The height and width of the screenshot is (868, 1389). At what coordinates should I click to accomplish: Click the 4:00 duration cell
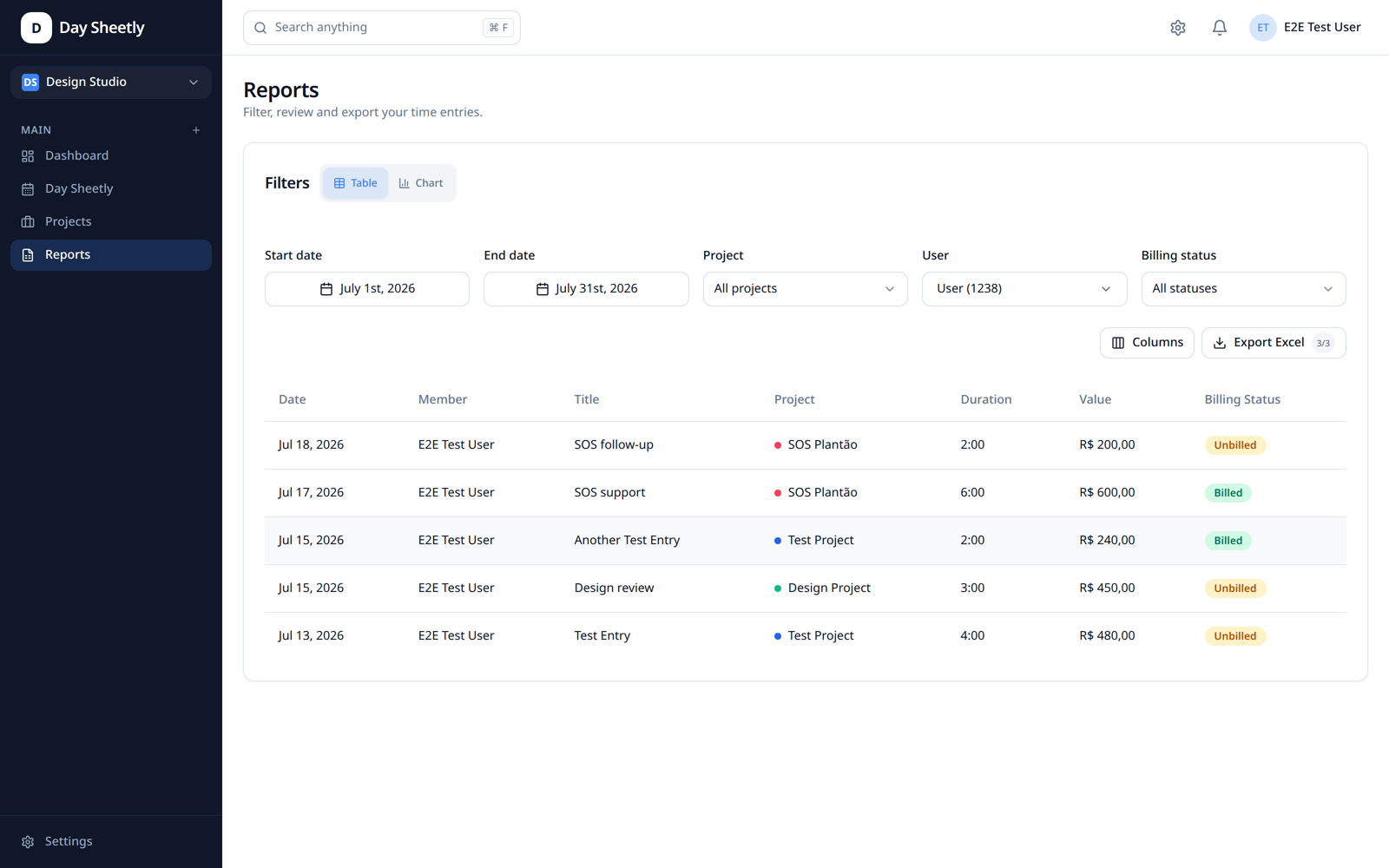coord(972,636)
